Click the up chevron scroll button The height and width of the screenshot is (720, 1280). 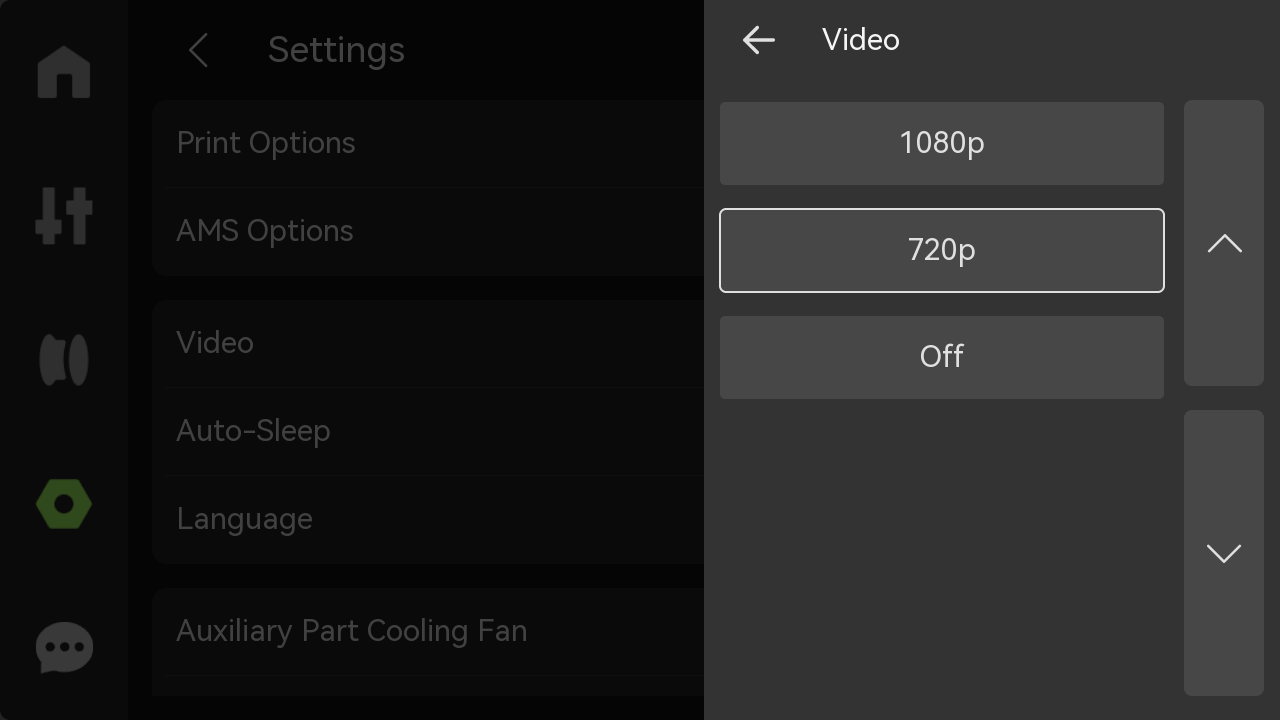click(x=1224, y=243)
